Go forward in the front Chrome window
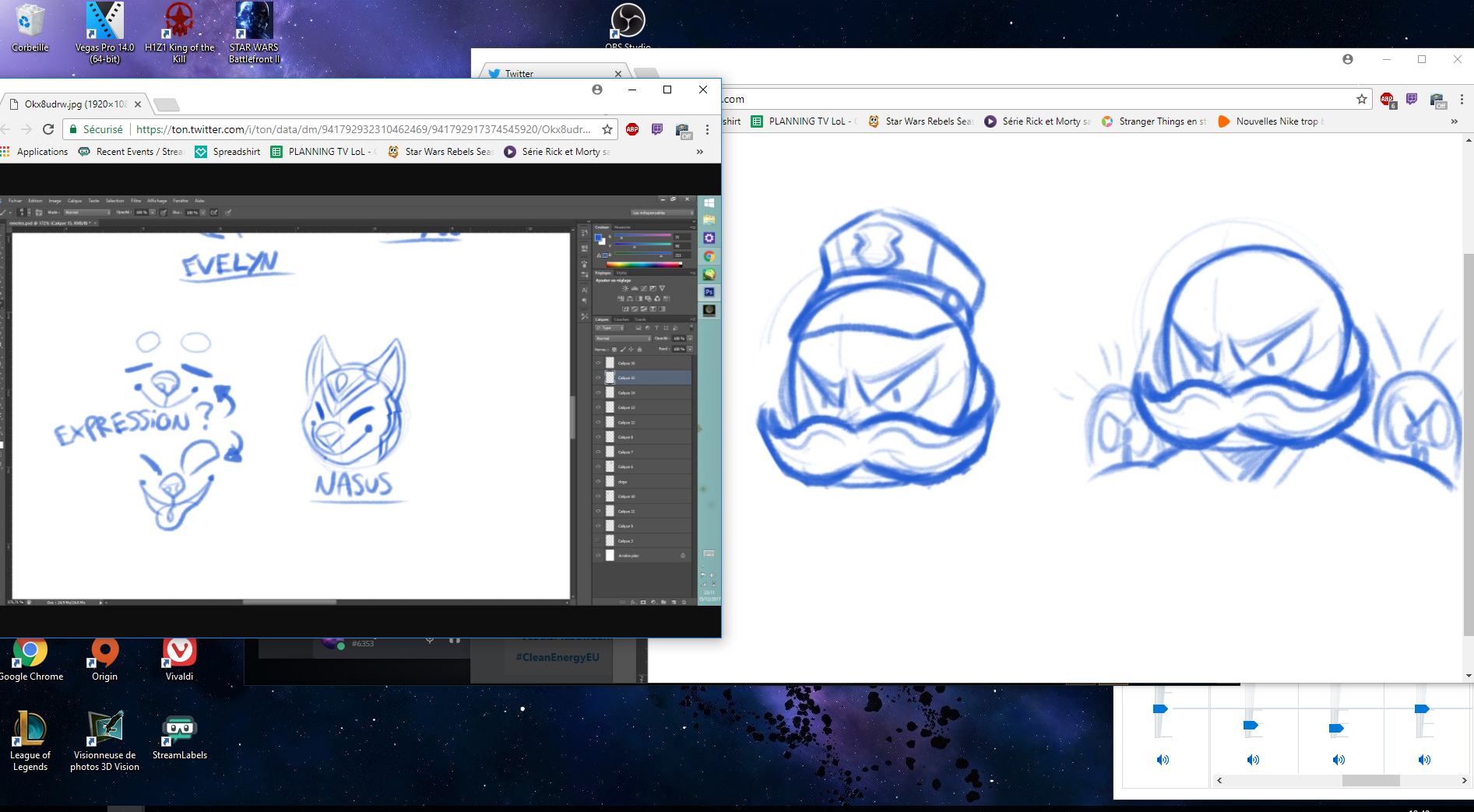 pos(26,129)
